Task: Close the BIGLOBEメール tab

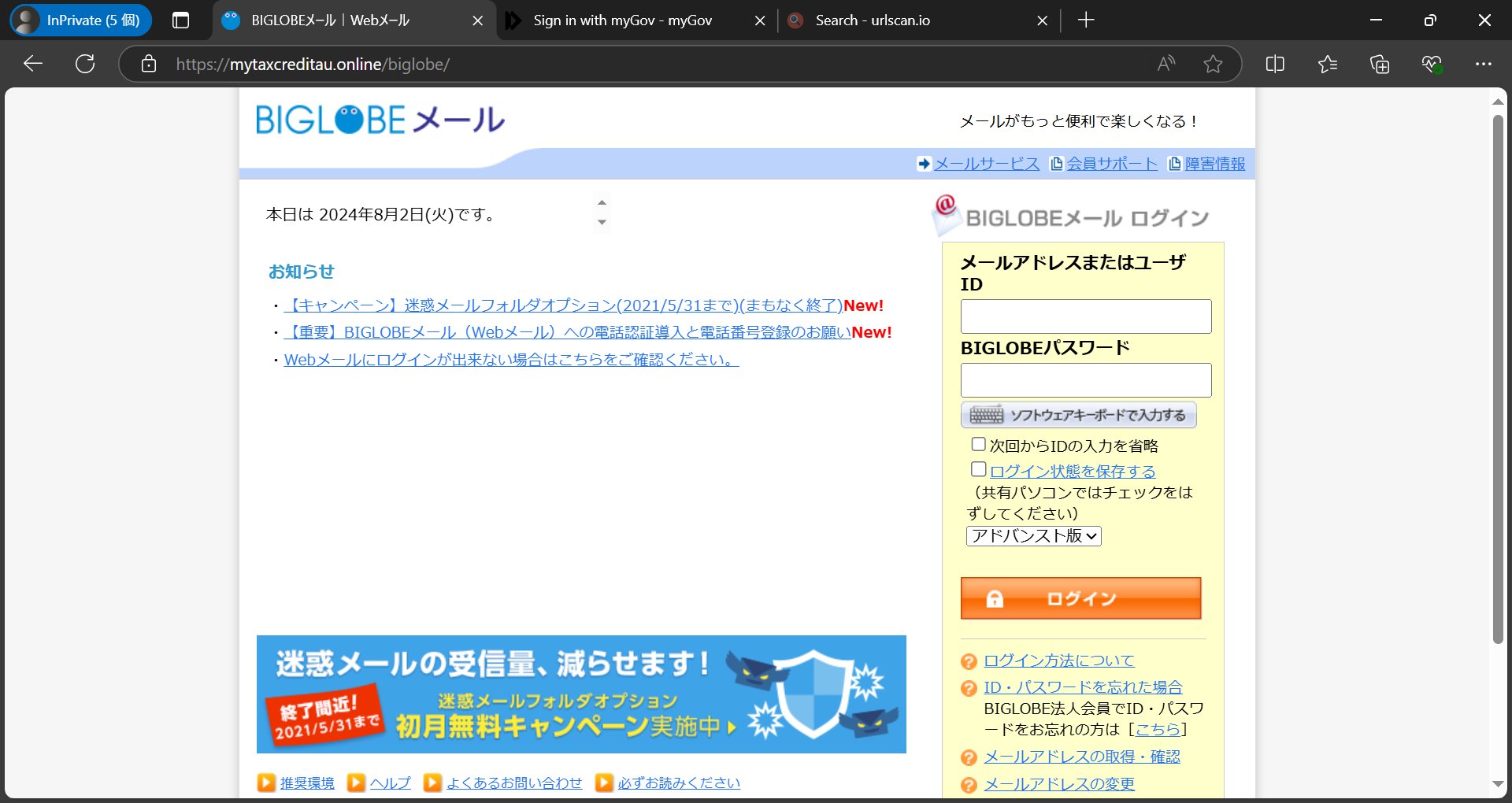Action: (x=477, y=20)
